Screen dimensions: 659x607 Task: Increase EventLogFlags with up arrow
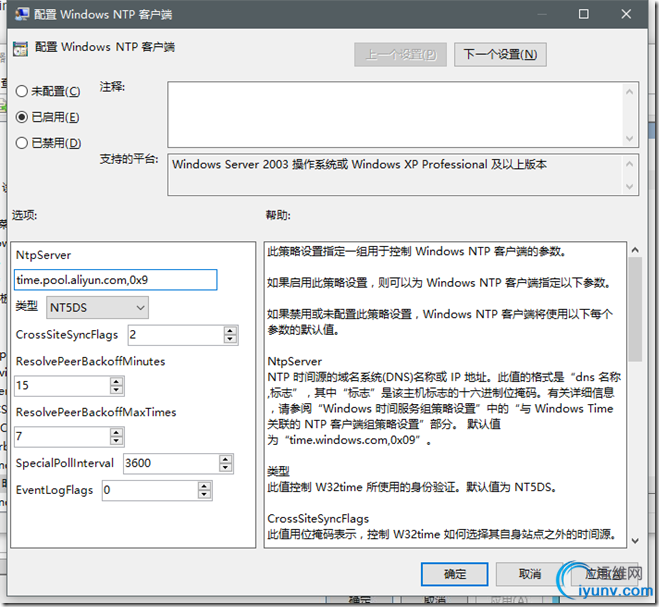204,486
